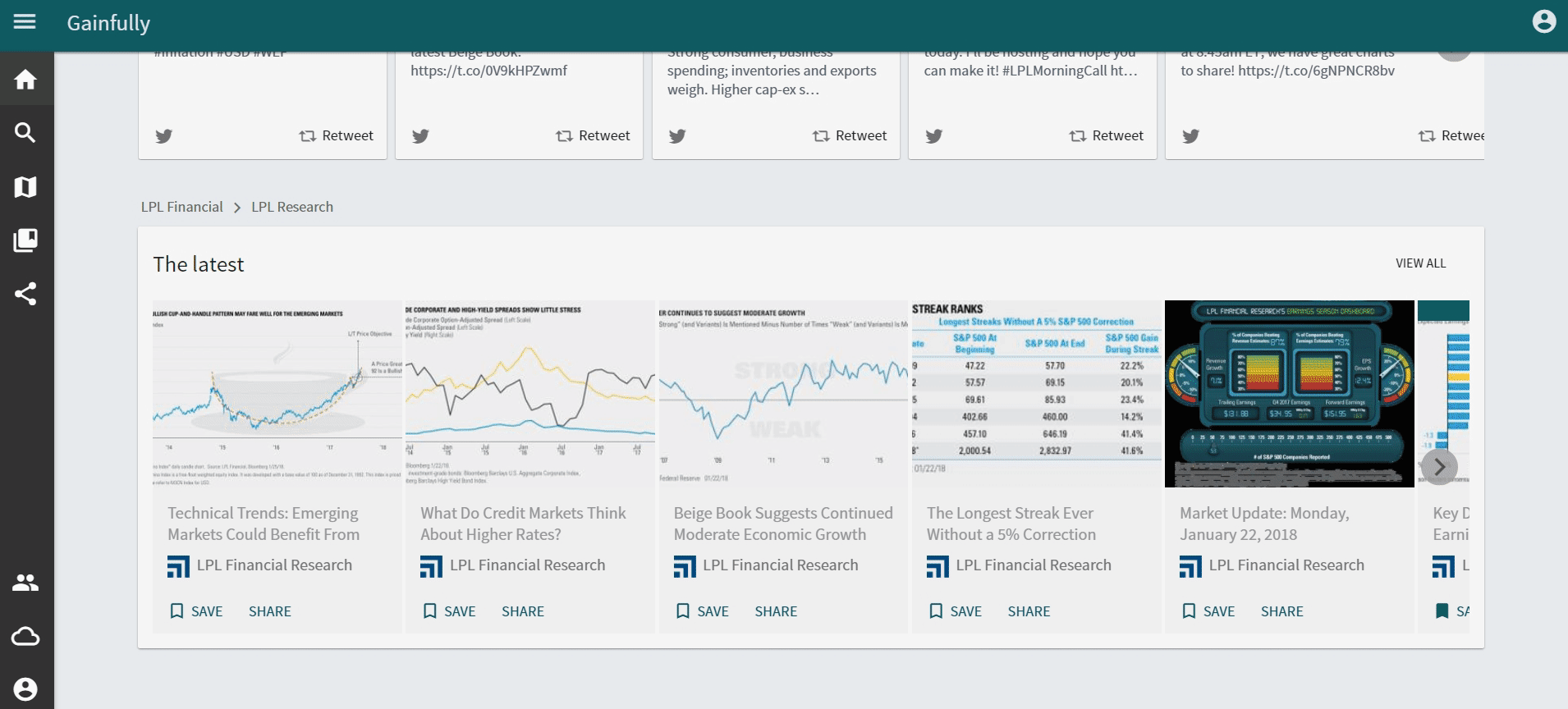This screenshot has height=709, width=1568.
Task: Save the Beige Book article
Action: pyautogui.click(x=702, y=611)
